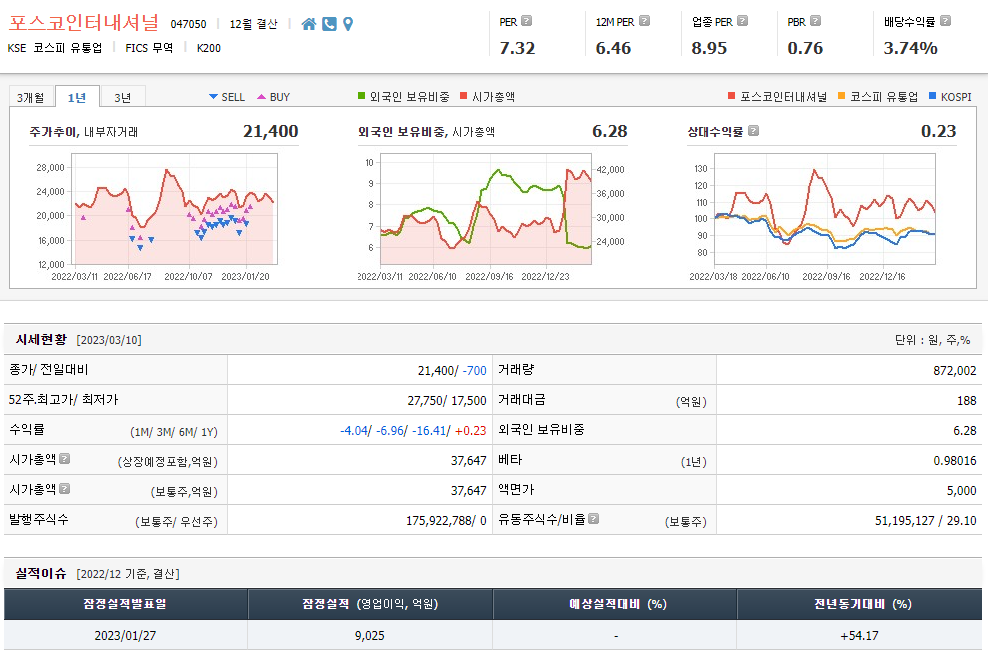Click the trading volume 872,002 cell
The image size is (988, 660).
[x=849, y=370]
